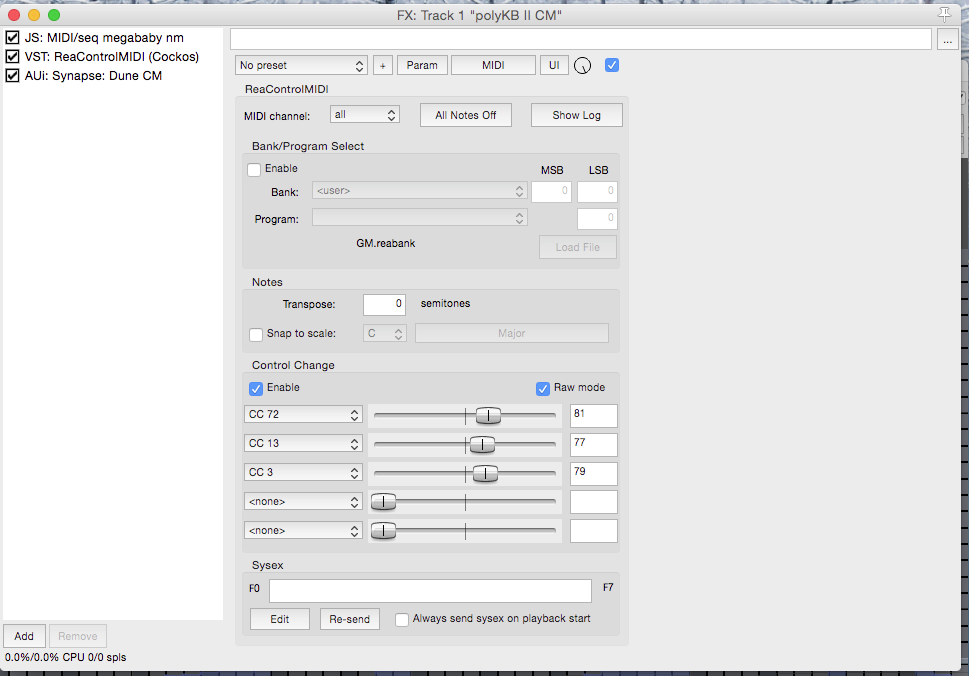The width and height of the screenshot is (969, 676).
Task: Uncheck JS: MIDI/seq megababy nm plugin
Action: click(x=12, y=38)
